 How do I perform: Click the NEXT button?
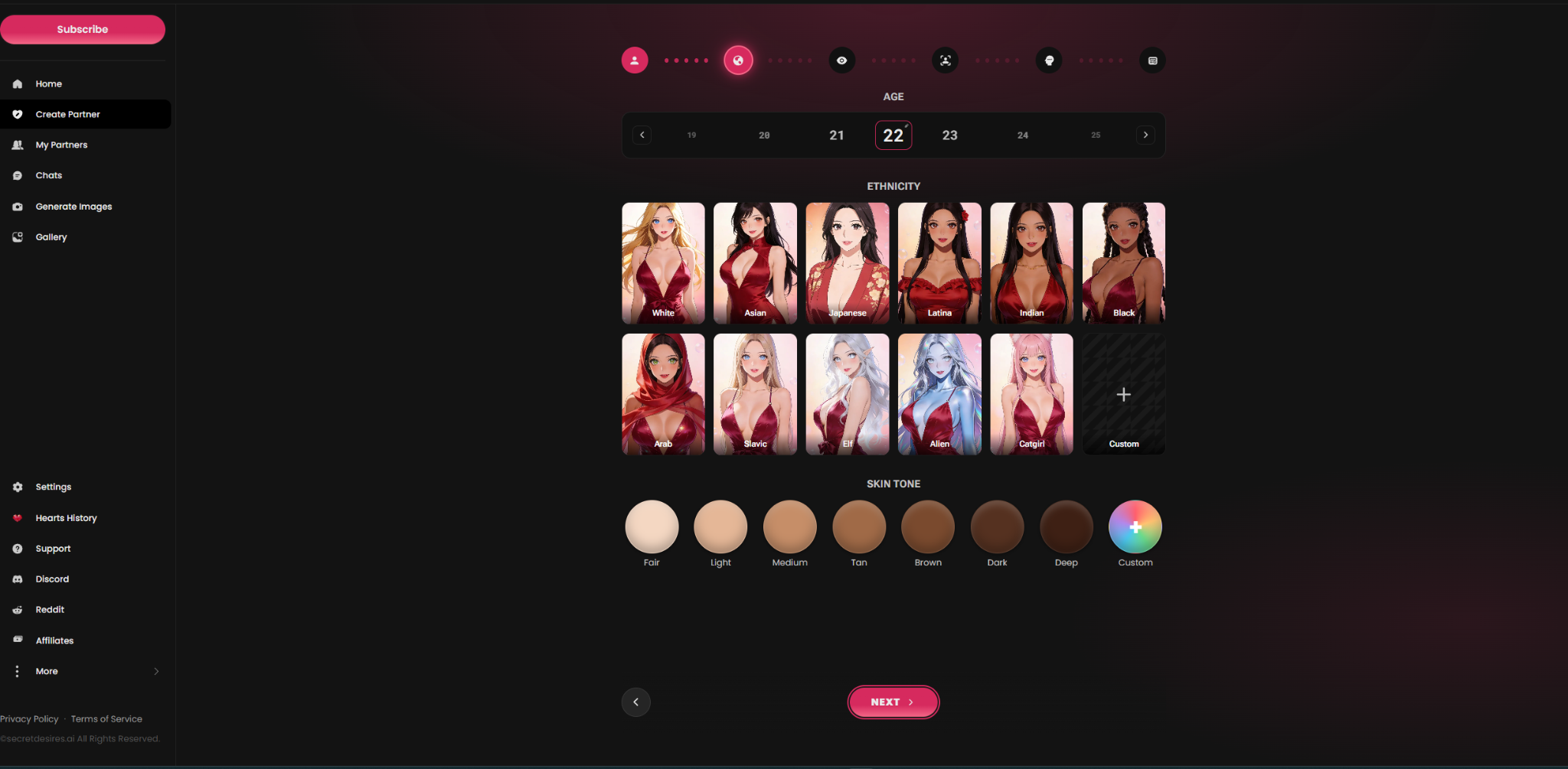pos(893,702)
